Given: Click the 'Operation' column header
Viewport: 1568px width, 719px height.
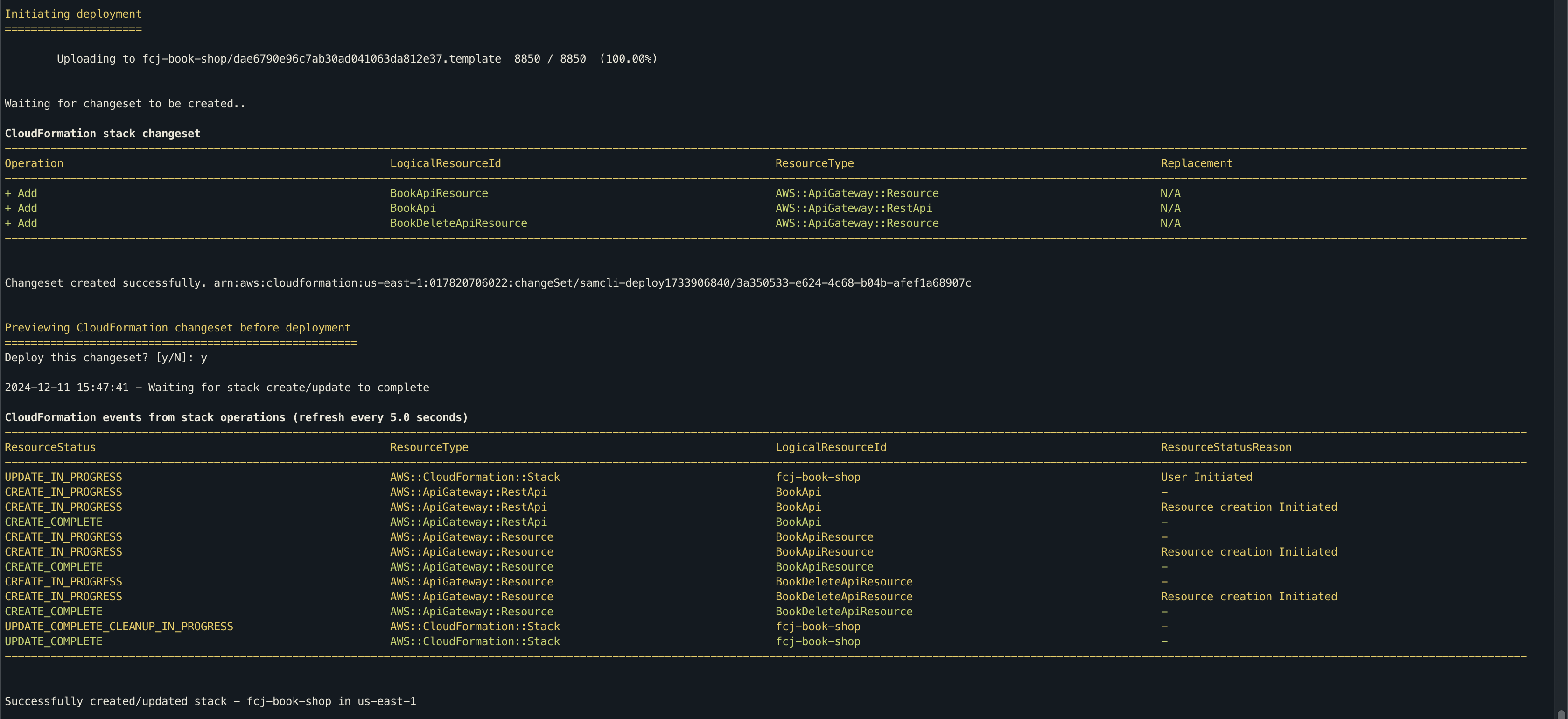Looking at the screenshot, I should [x=34, y=163].
